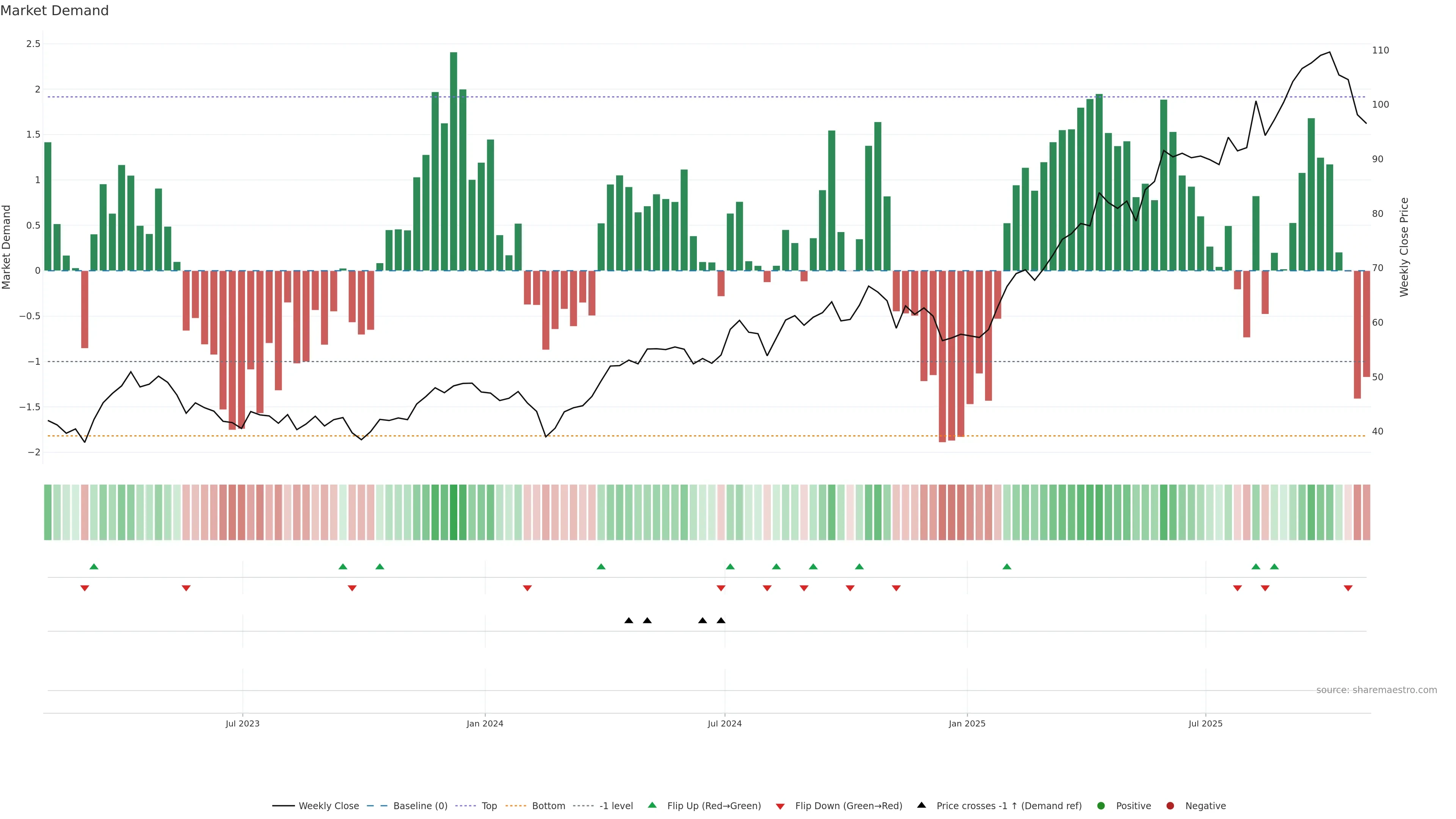Click the first black price-cross triangle marker

click(629, 621)
